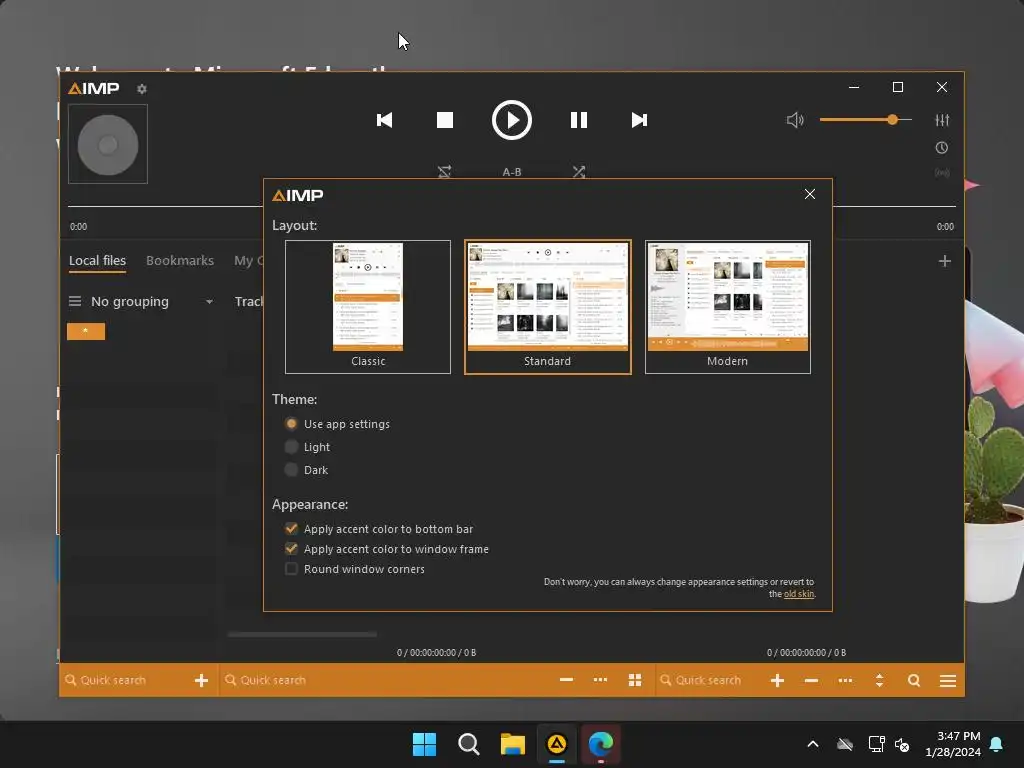The height and width of the screenshot is (768, 1024).
Task: Open playlist misc options ellipsis
Action: click(x=845, y=680)
